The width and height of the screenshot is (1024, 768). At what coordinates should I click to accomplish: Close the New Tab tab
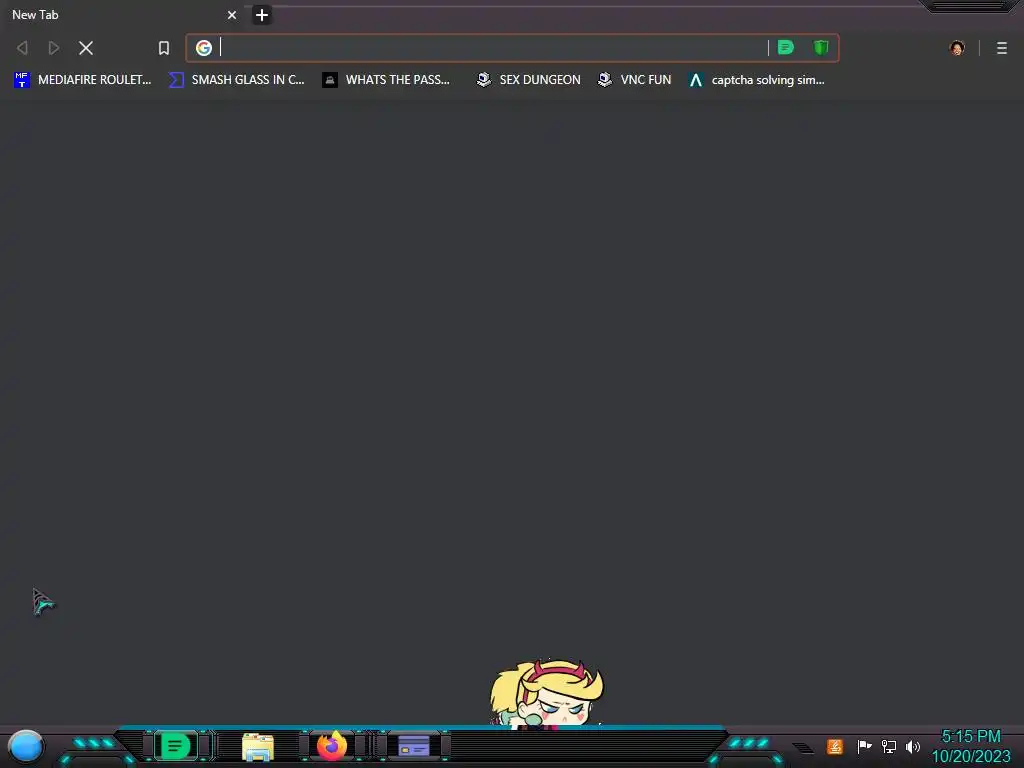pyautogui.click(x=232, y=15)
